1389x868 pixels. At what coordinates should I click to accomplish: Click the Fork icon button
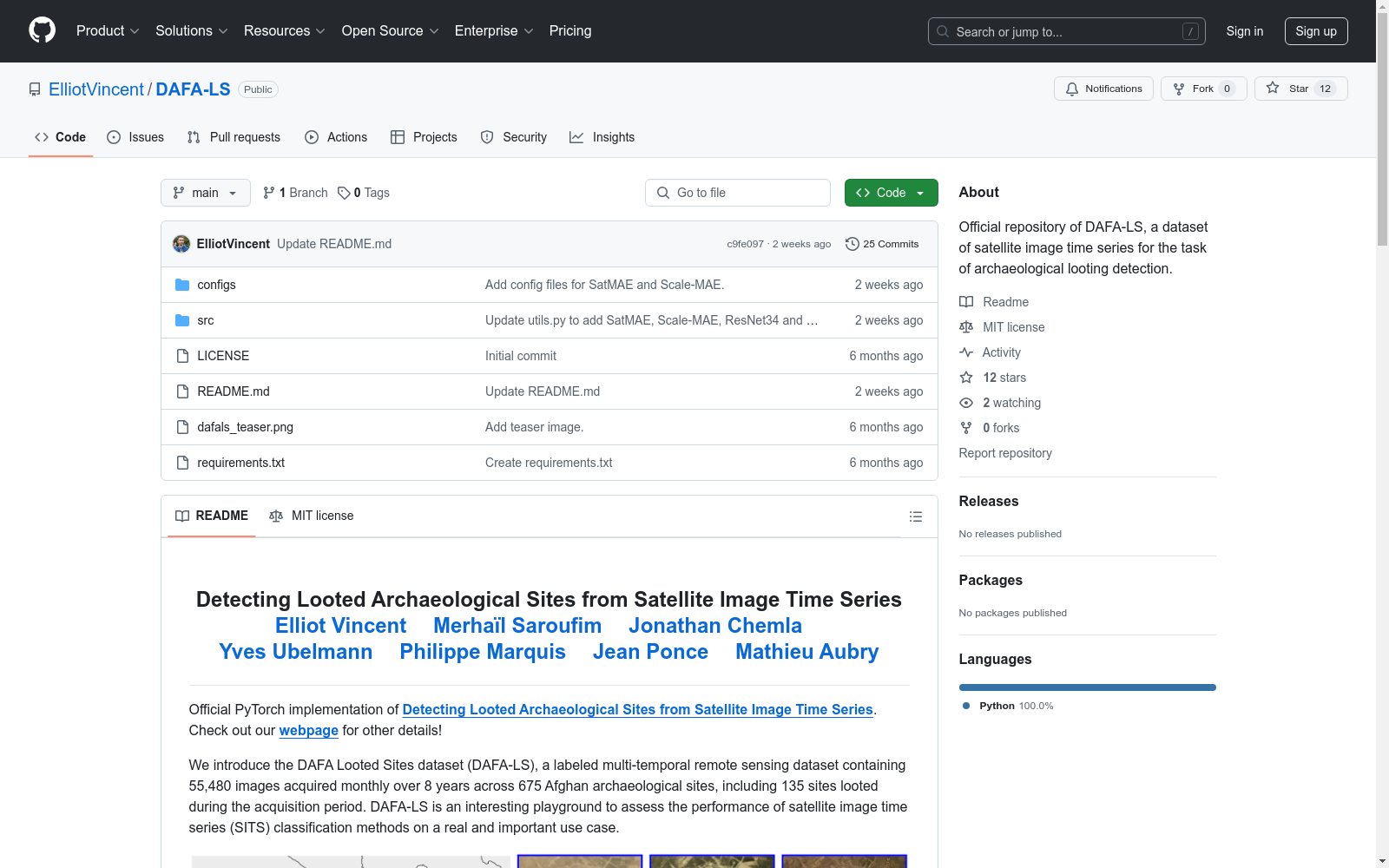[x=1203, y=89]
